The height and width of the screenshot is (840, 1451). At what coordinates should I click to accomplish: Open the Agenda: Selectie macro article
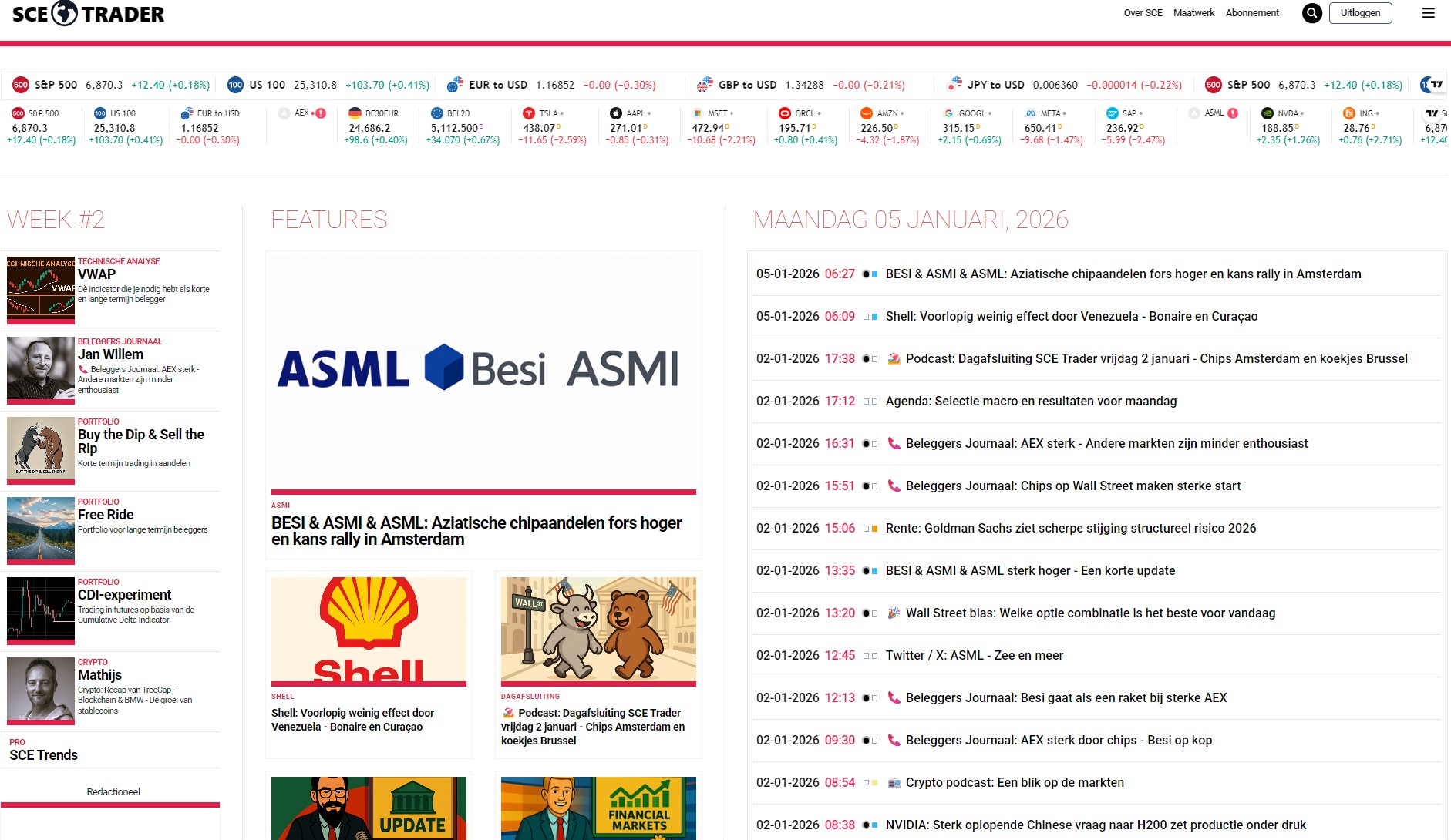pos(1032,401)
